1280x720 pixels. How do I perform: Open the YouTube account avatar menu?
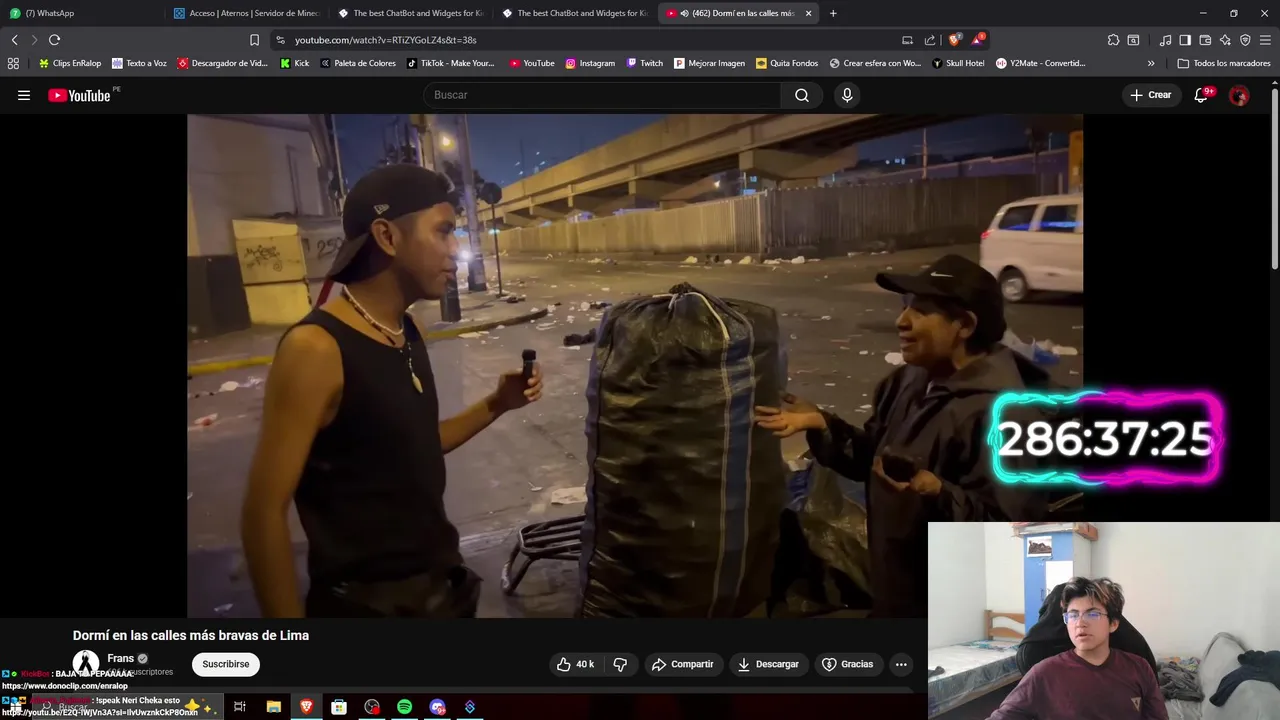pos(1239,95)
